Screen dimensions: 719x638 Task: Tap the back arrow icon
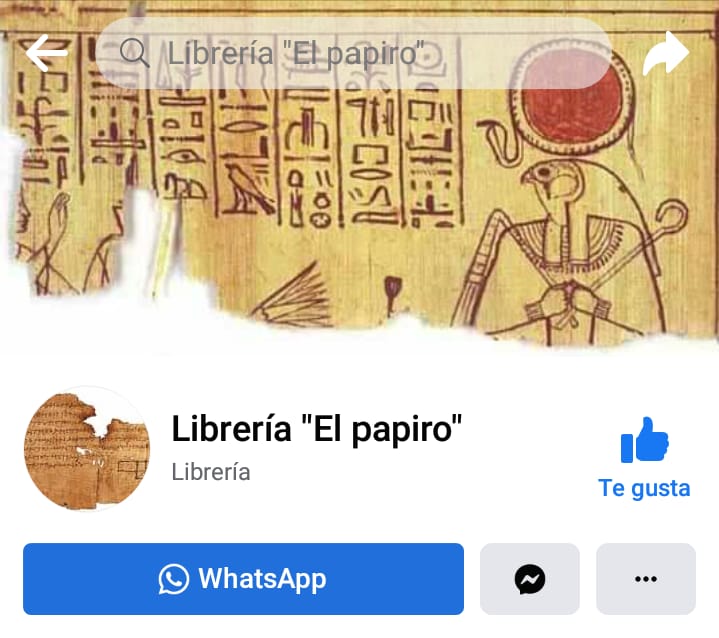click(47, 53)
